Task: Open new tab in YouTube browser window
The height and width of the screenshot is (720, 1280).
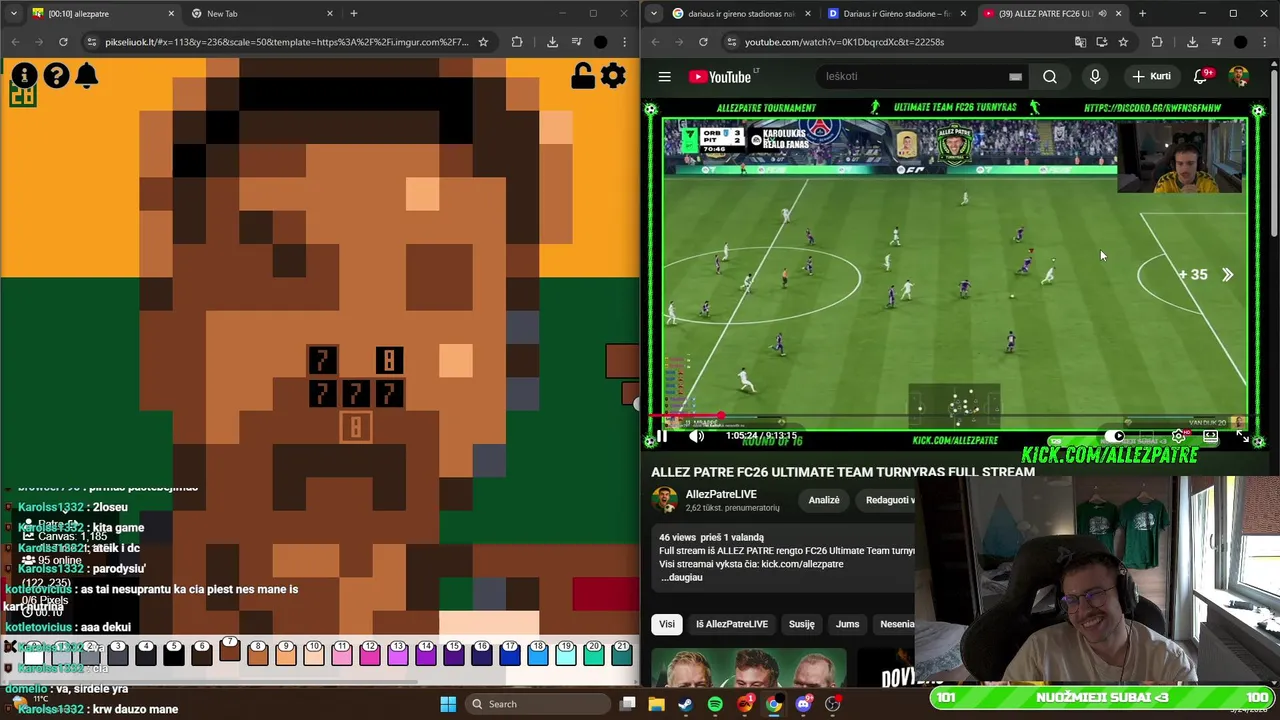Action: 1142,14
